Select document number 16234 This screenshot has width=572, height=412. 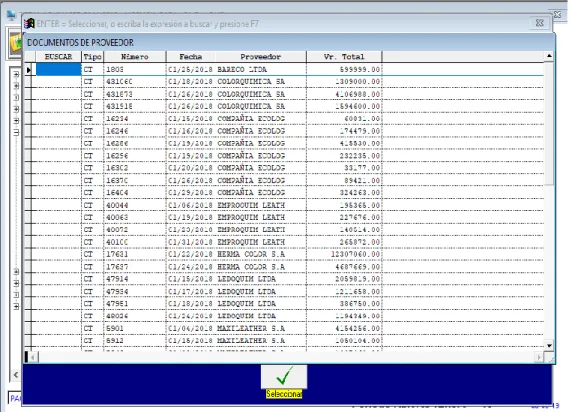pyautogui.click(x=117, y=119)
